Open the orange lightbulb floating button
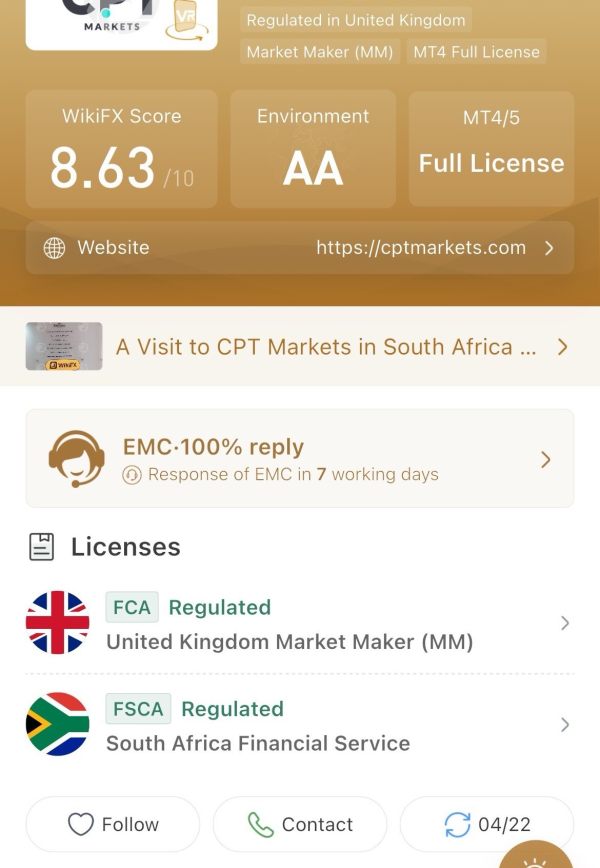Screen dimensions: 600x868 coord(535,854)
